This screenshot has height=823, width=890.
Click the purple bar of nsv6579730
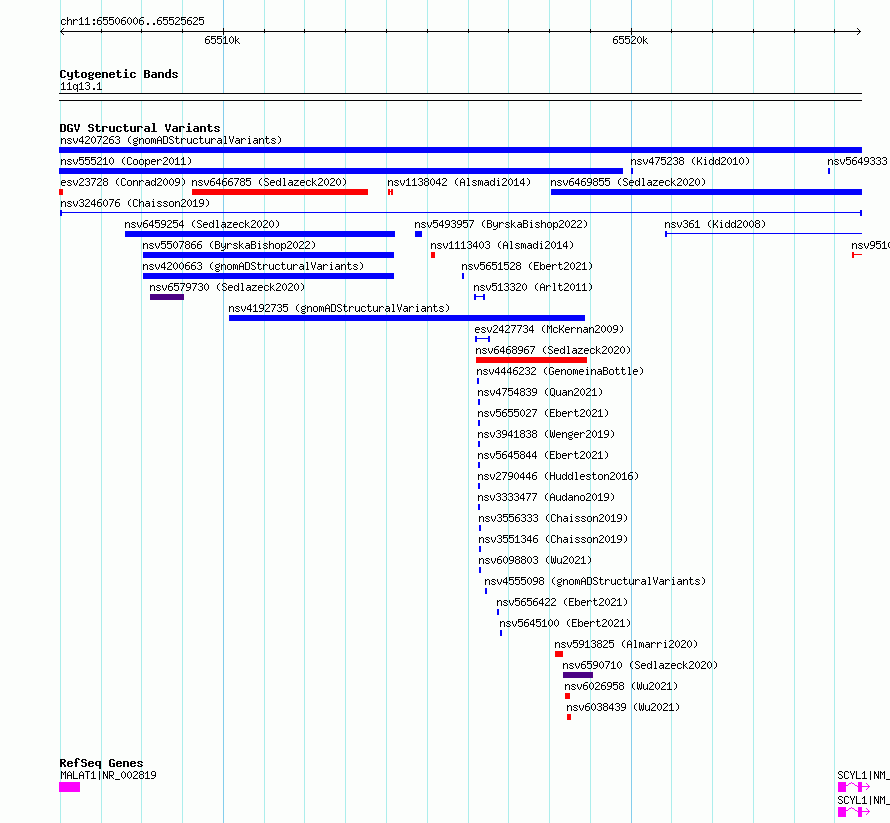pos(167,297)
